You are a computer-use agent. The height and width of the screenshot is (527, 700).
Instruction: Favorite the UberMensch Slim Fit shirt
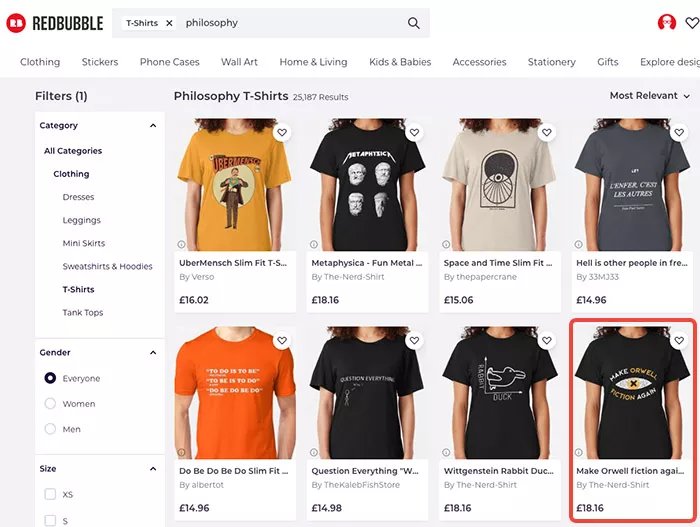point(282,133)
